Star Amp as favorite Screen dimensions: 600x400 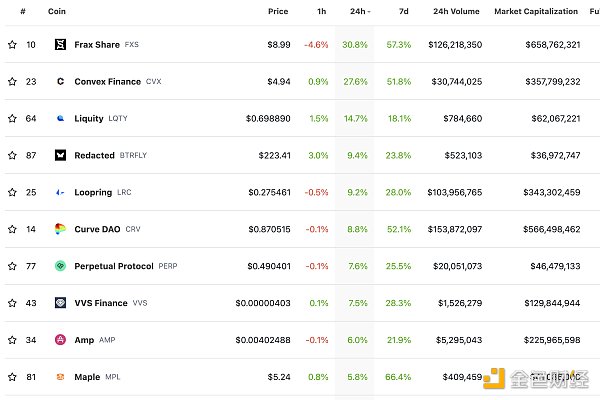[x=12, y=340]
